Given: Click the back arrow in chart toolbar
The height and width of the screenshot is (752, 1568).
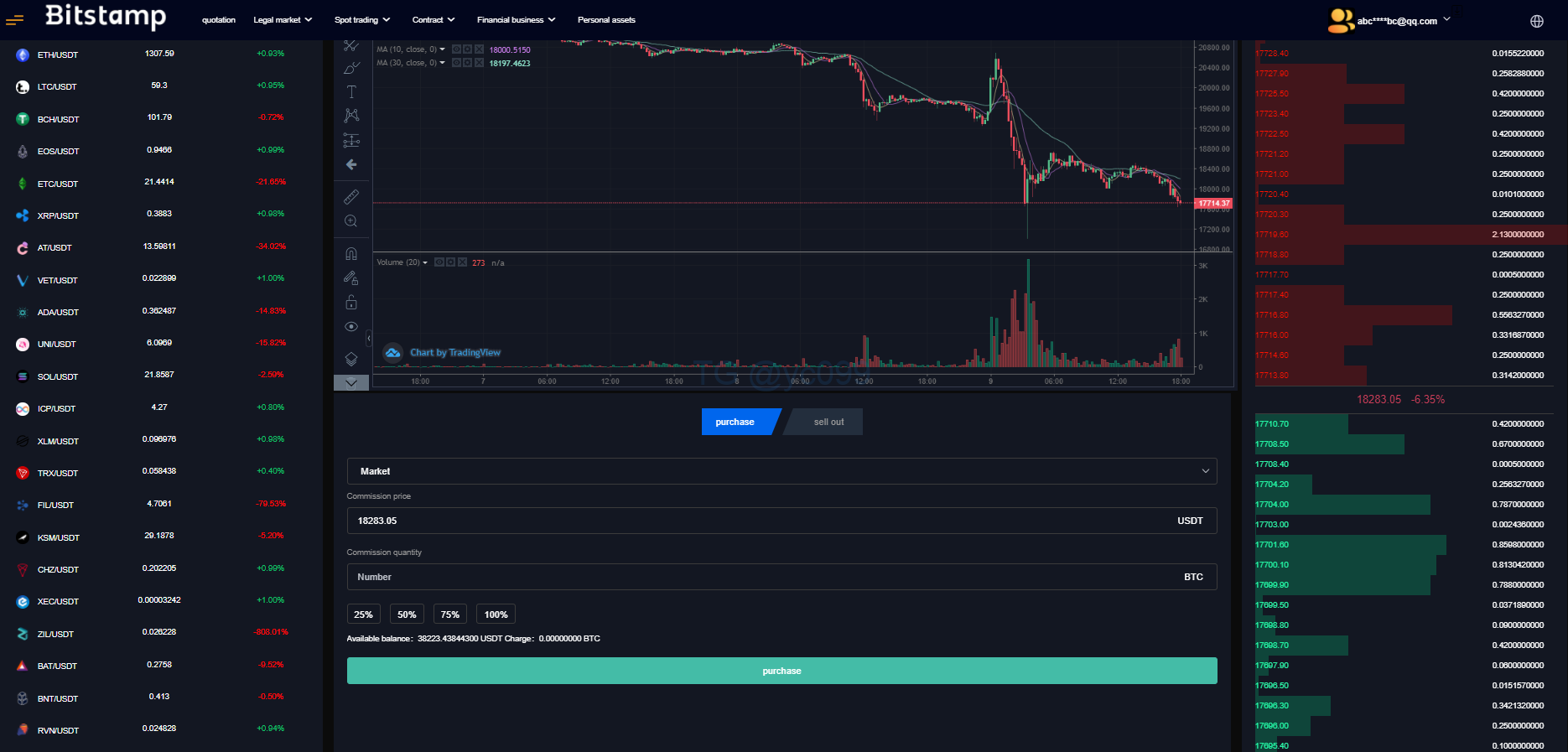Looking at the screenshot, I should coord(351,164).
